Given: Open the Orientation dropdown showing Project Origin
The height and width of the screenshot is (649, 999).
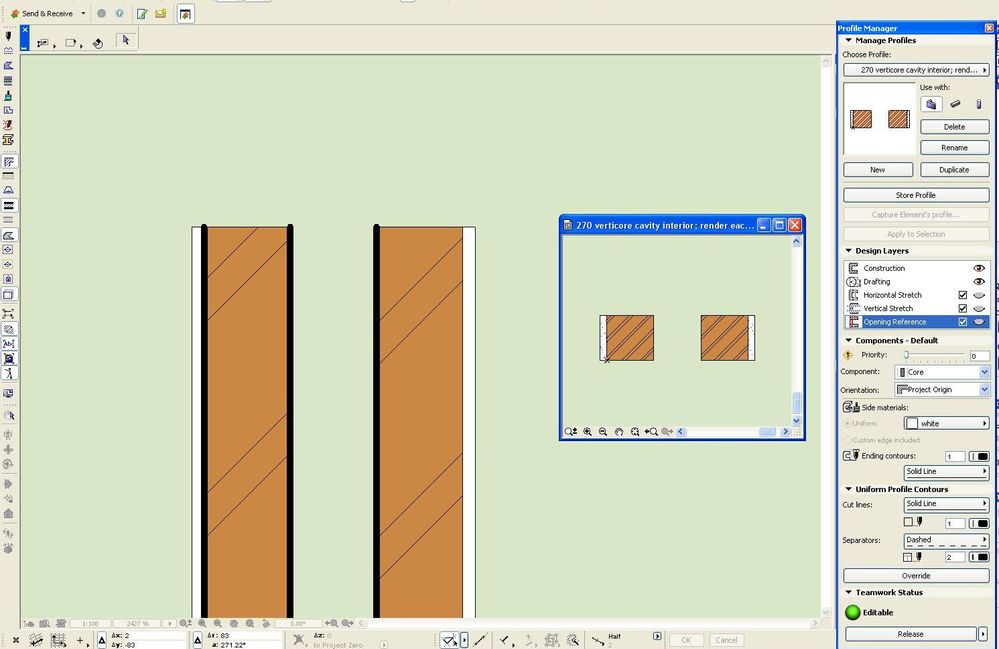Looking at the screenshot, I should [942, 389].
